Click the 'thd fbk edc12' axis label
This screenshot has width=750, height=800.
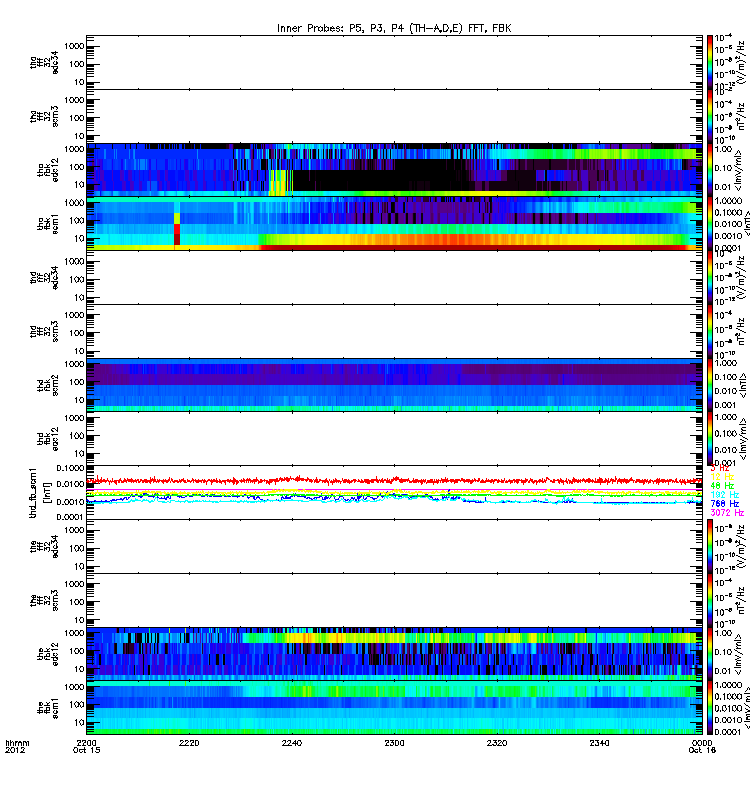(48, 438)
